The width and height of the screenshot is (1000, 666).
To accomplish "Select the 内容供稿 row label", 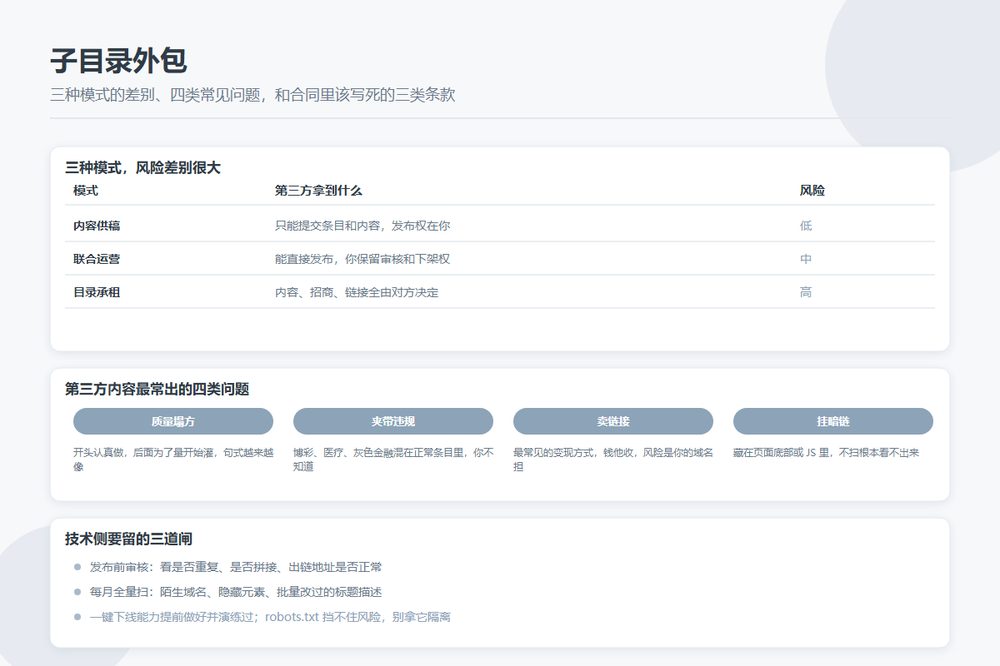I will point(96,226).
